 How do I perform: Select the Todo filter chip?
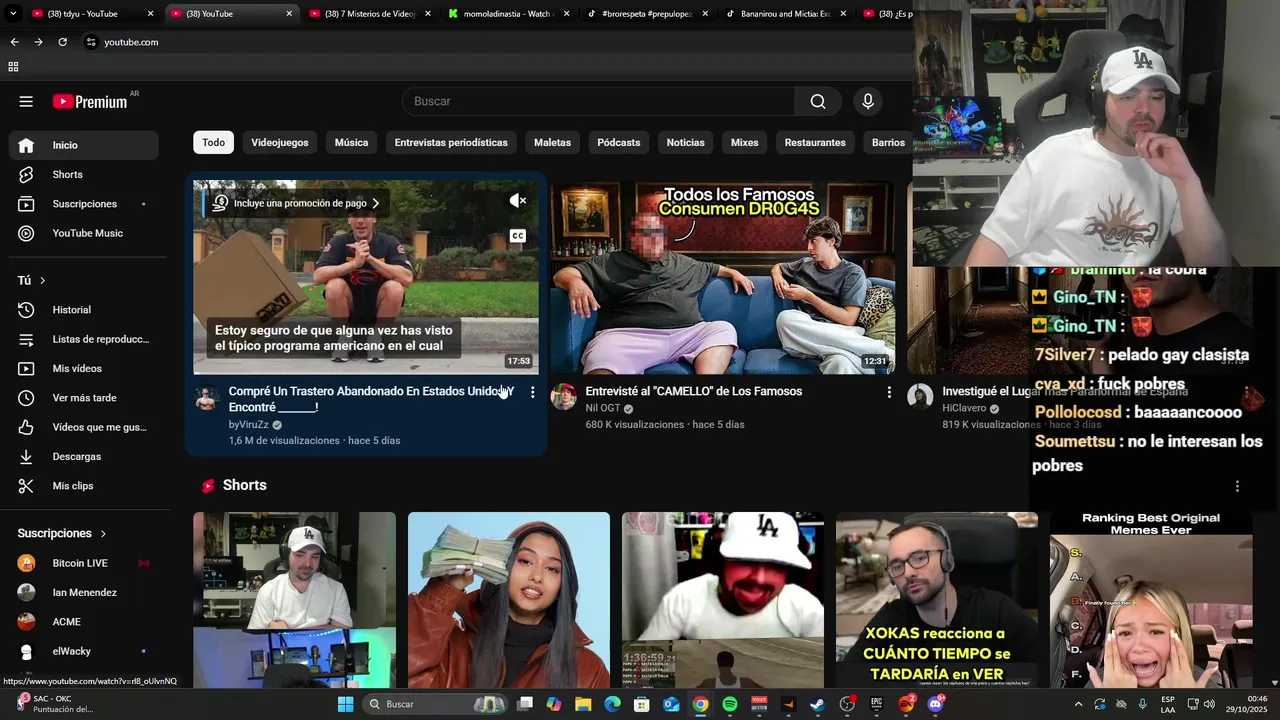[214, 142]
